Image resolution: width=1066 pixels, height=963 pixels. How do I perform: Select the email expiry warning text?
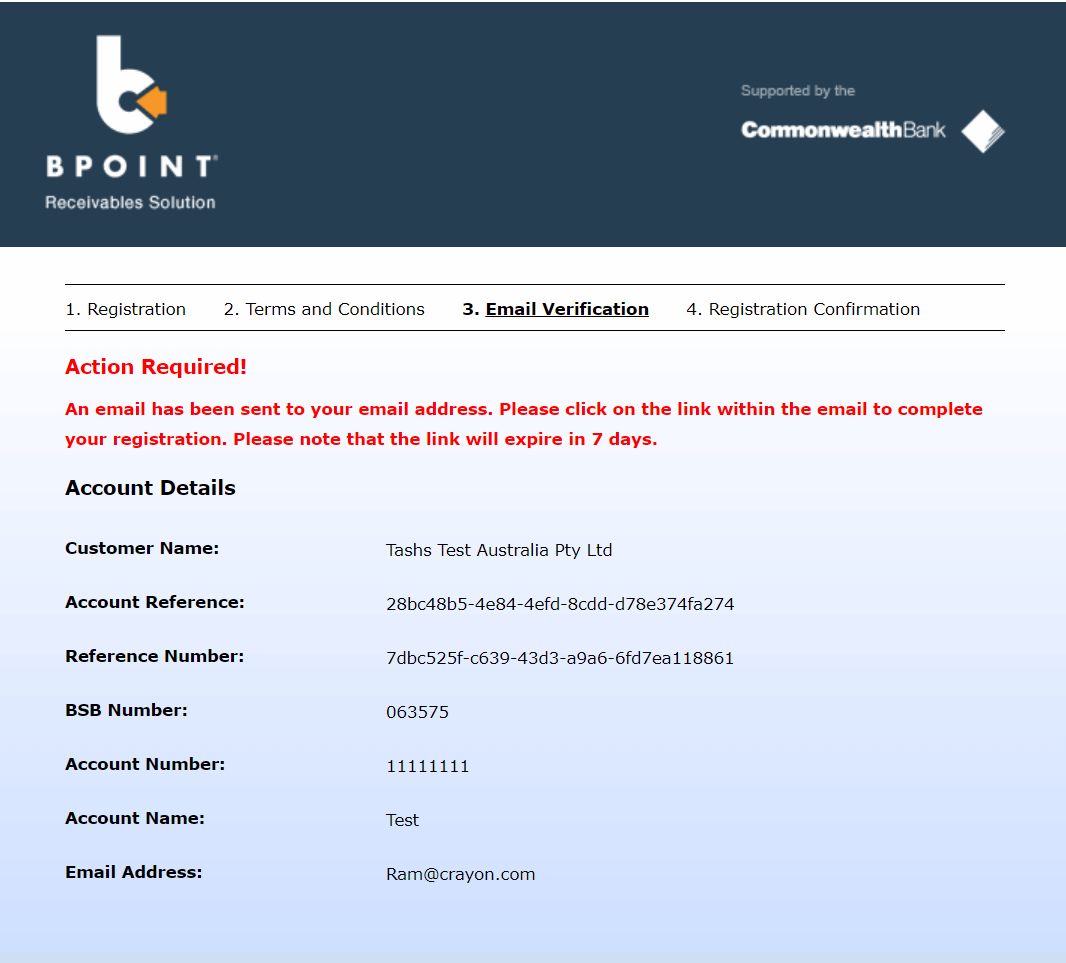coord(522,423)
